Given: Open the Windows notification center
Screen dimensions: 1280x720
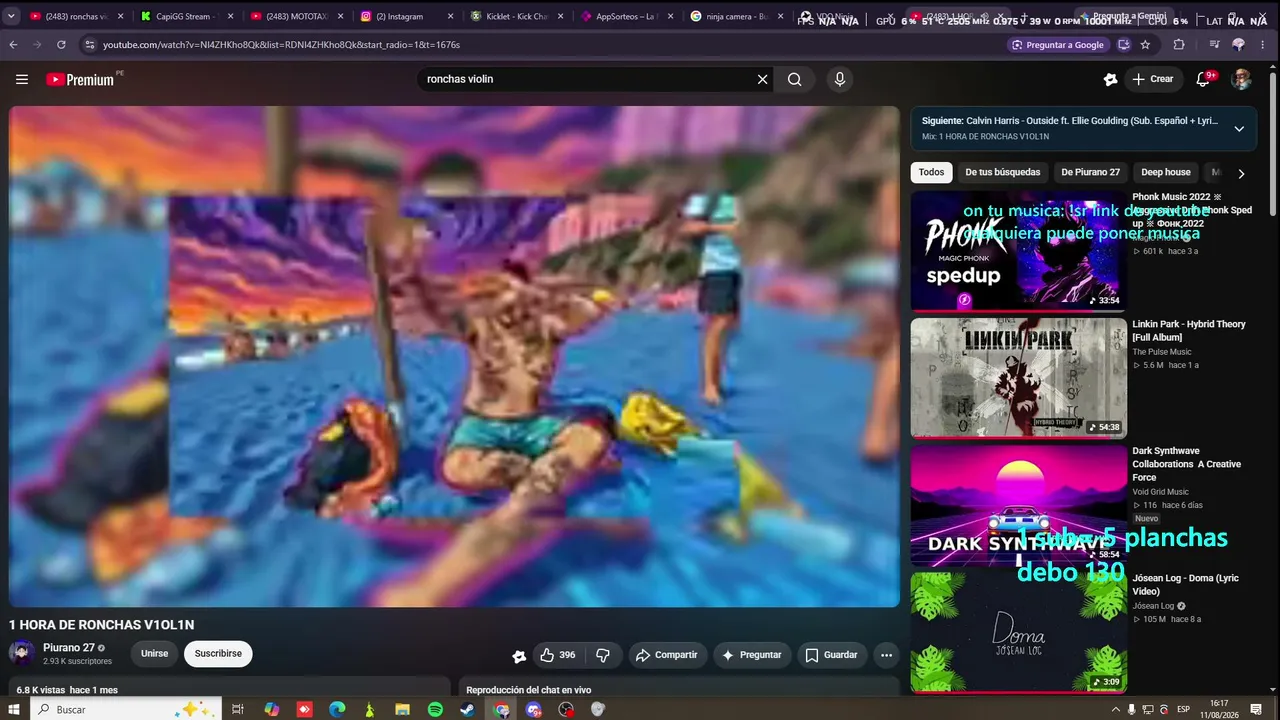Looking at the screenshot, I should click(1257, 709).
